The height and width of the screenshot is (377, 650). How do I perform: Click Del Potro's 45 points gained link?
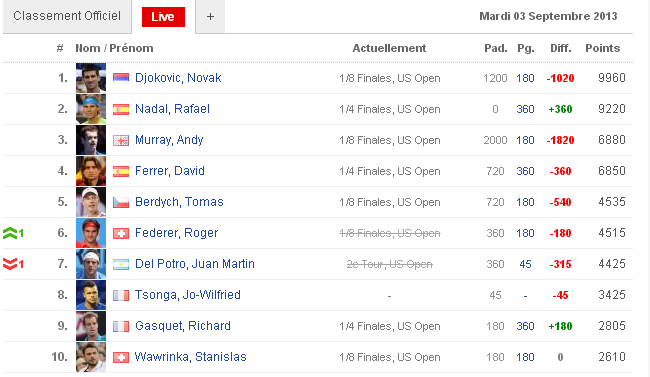525,264
